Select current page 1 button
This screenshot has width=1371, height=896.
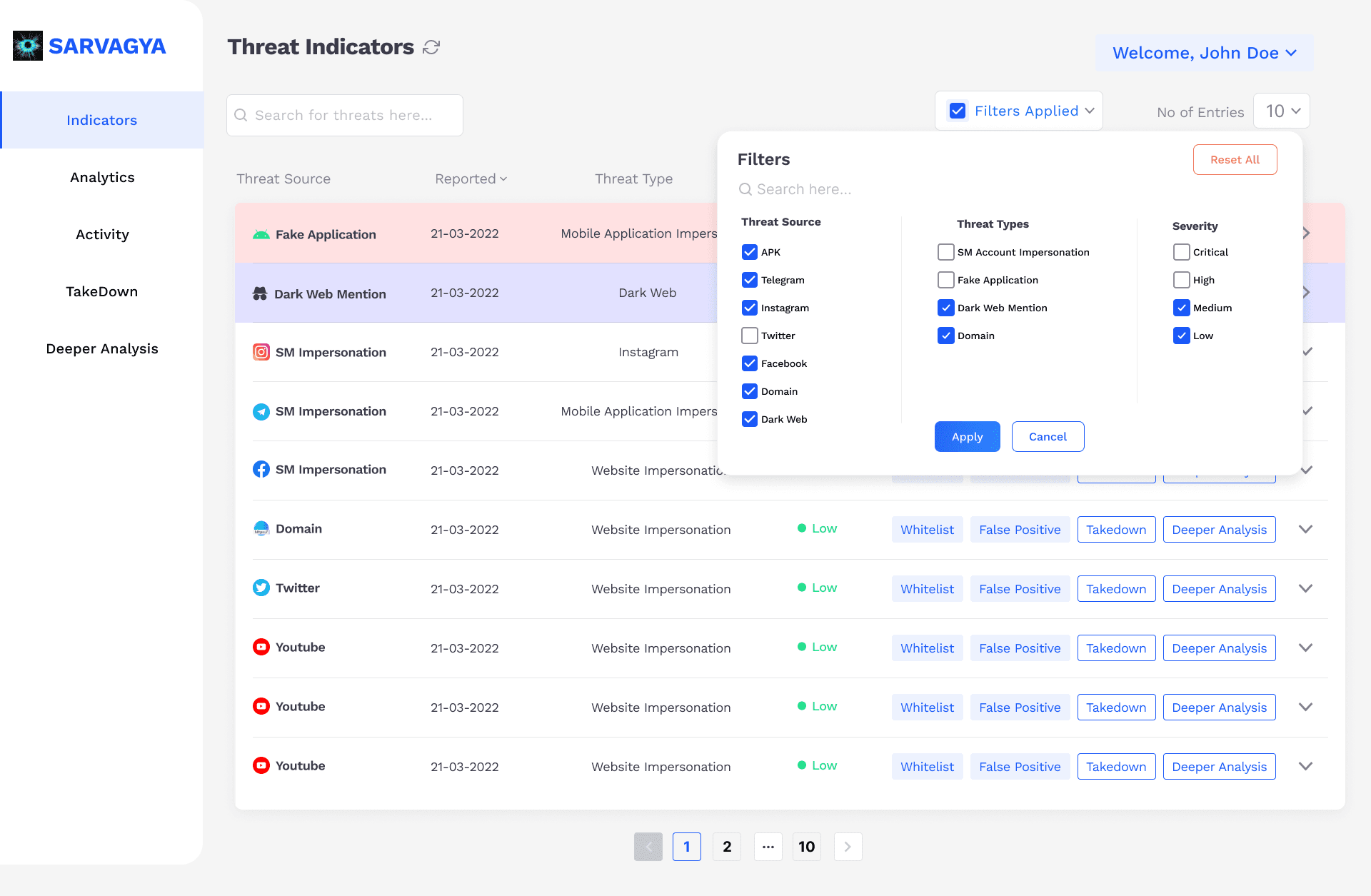687,847
